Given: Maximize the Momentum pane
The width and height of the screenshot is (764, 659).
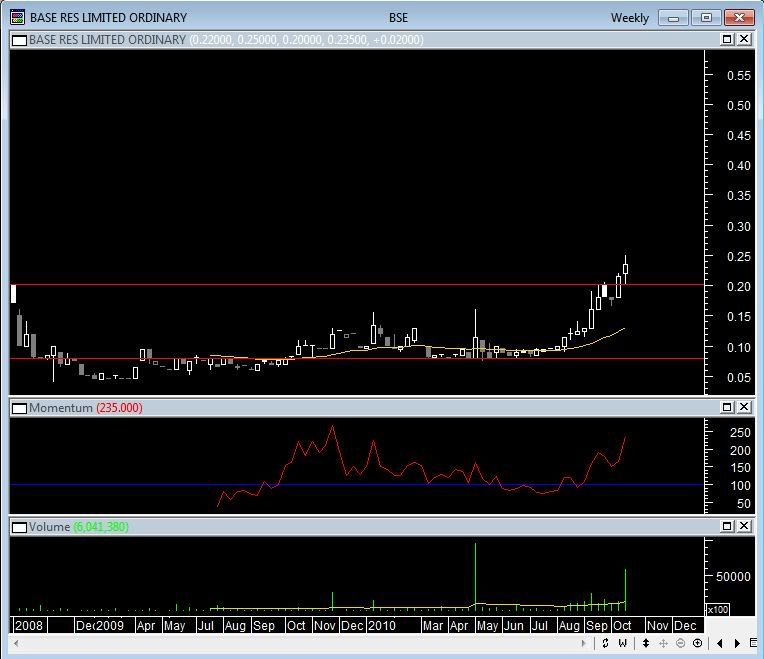Looking at the screenshot, I should click(x=726, y=407).
